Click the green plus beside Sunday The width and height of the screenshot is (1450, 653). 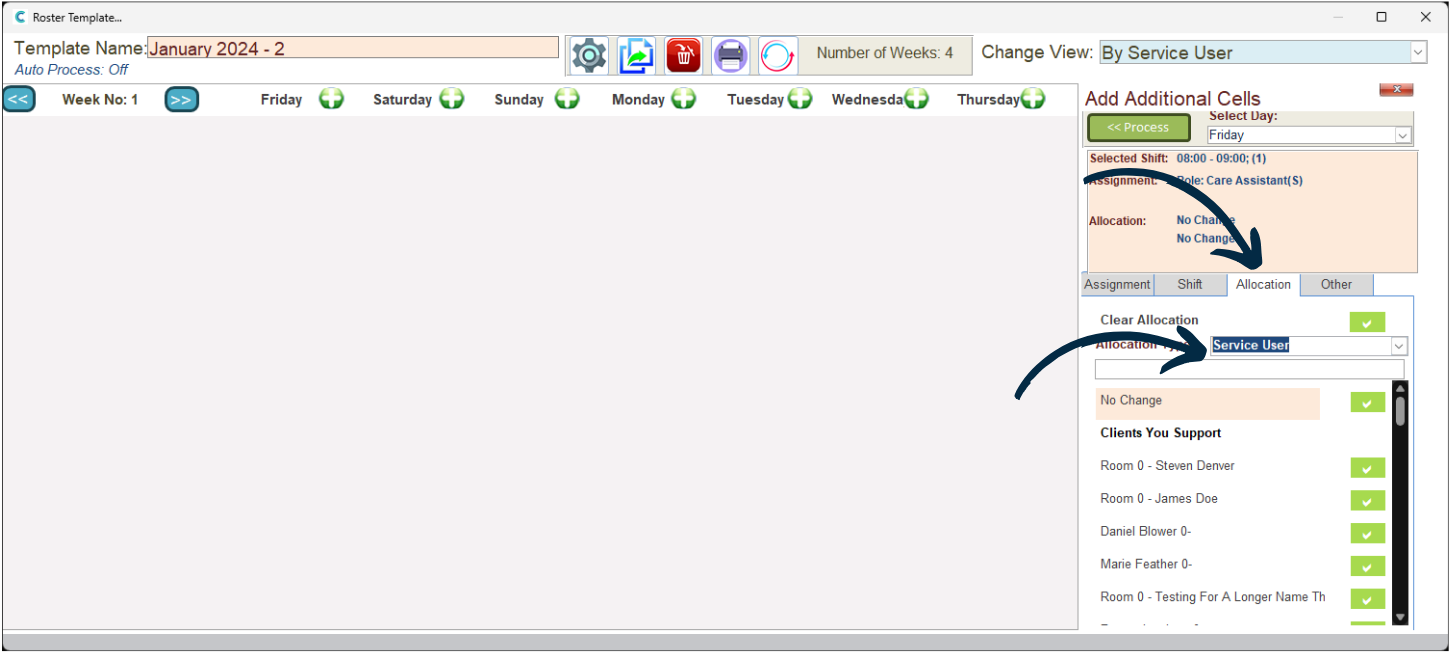coord(567,99)
